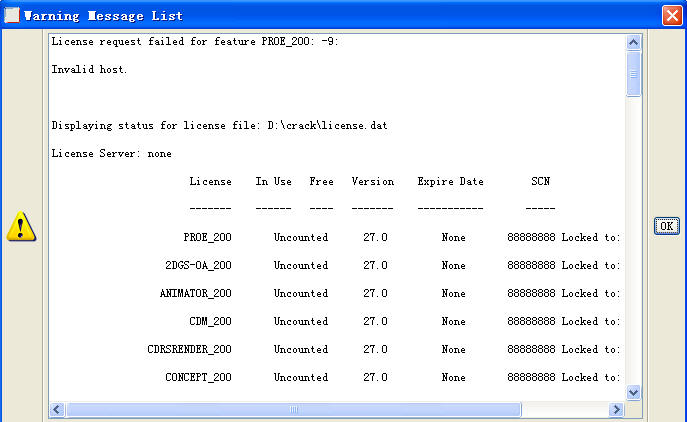Click the 'SCN' column header
This screenshot has height=422, width=687.
[540, 181]
